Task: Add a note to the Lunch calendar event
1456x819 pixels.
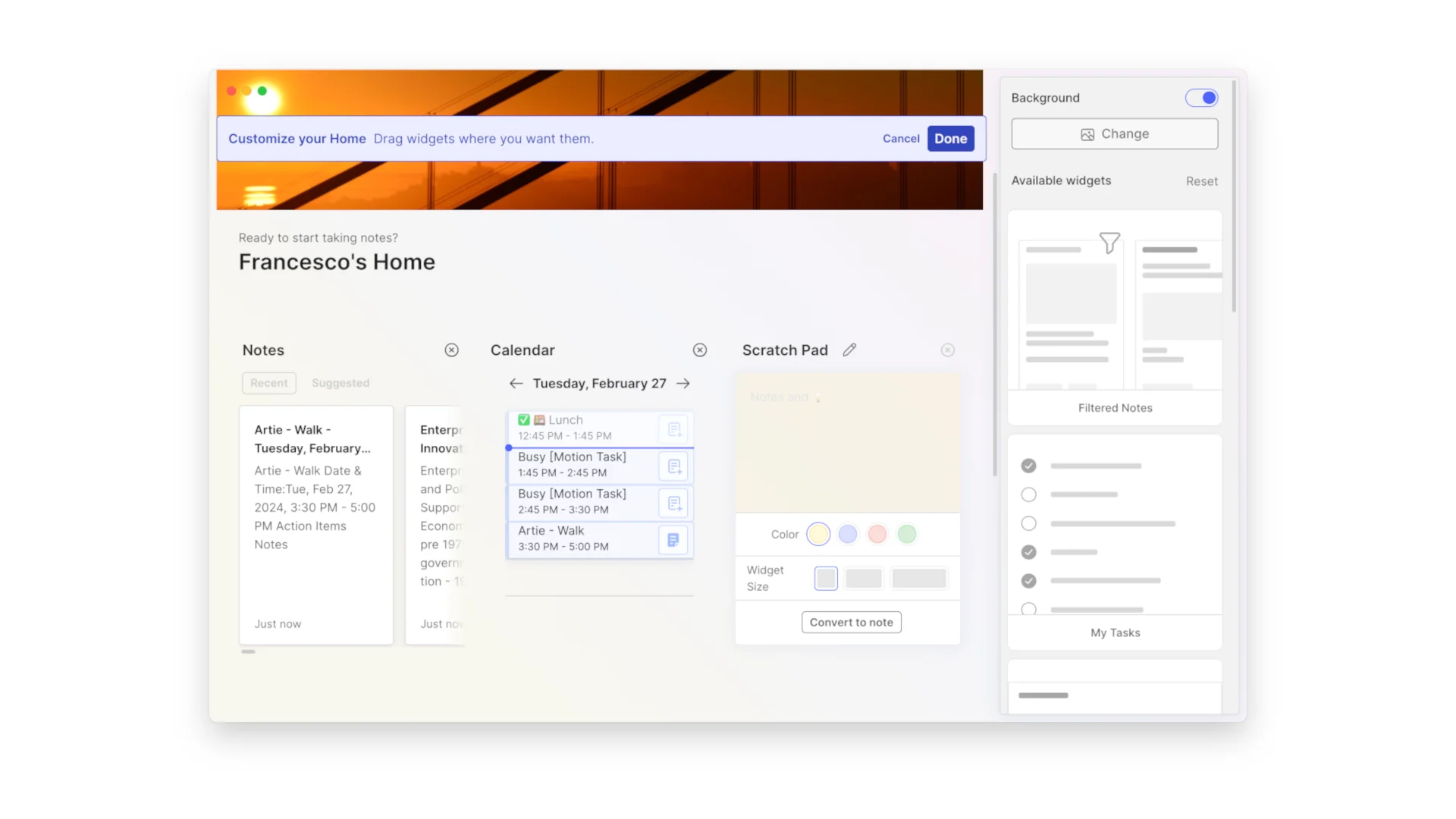Action: (674, 429)
